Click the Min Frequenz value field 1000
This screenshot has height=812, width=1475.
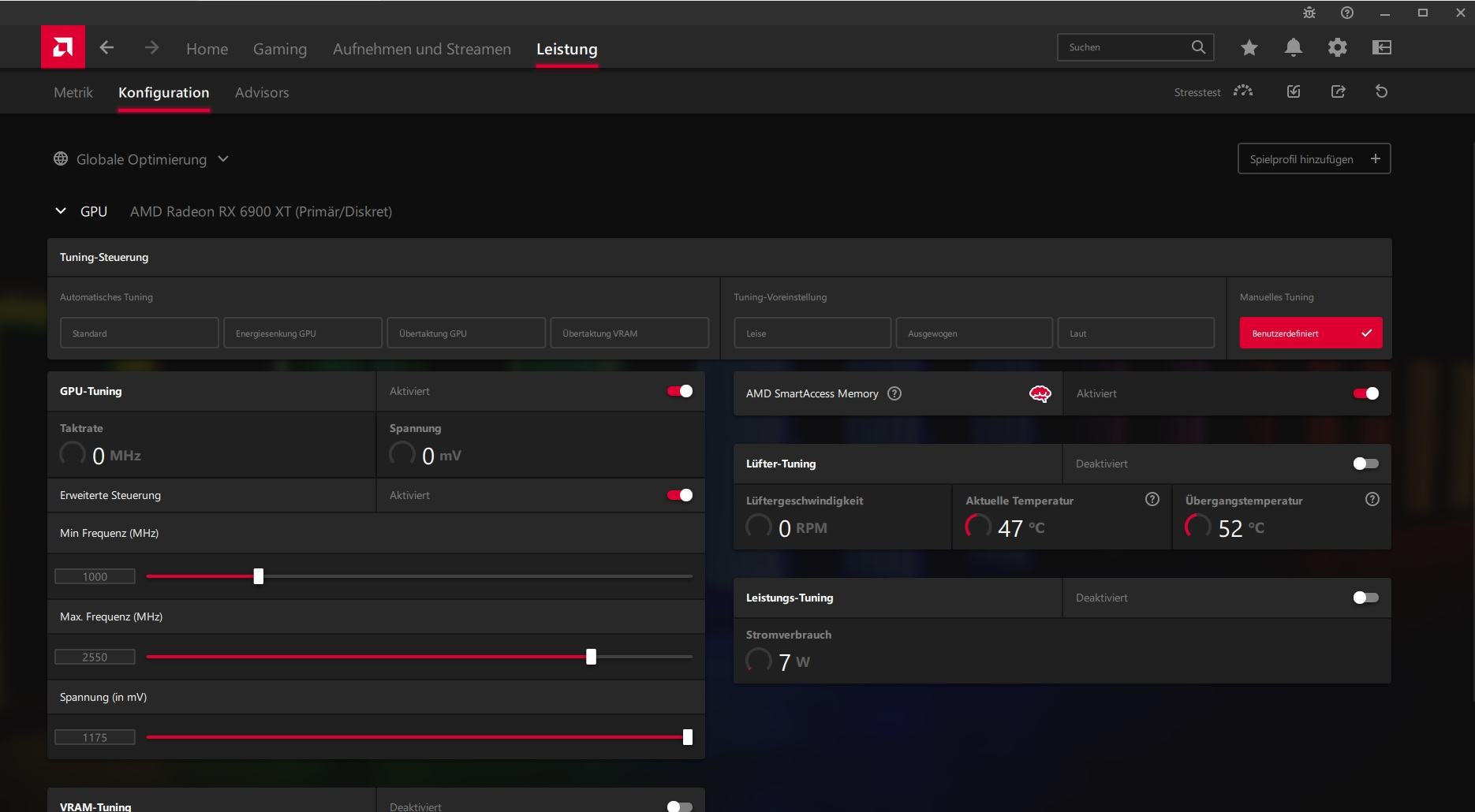pyautogui.click(x=95, y=576)
